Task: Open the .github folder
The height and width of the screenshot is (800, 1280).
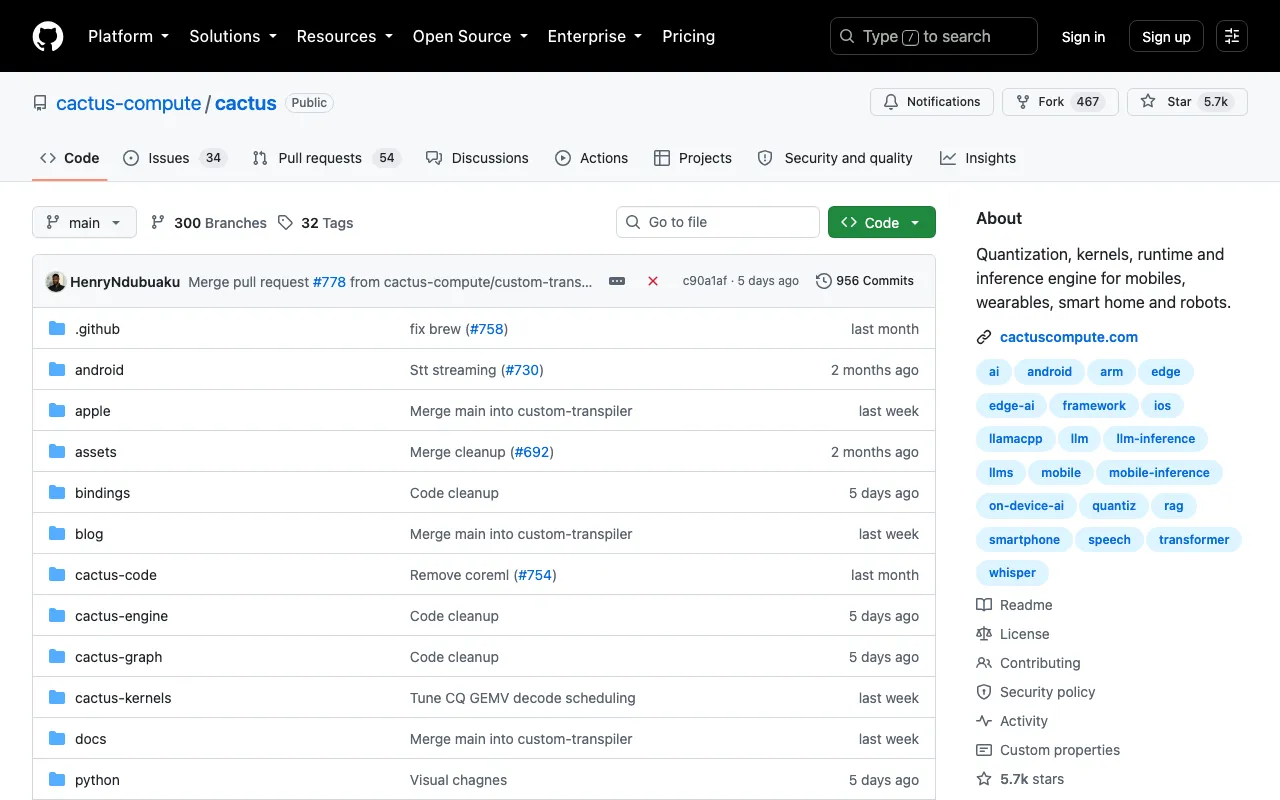Action: [x=97, y=329]
